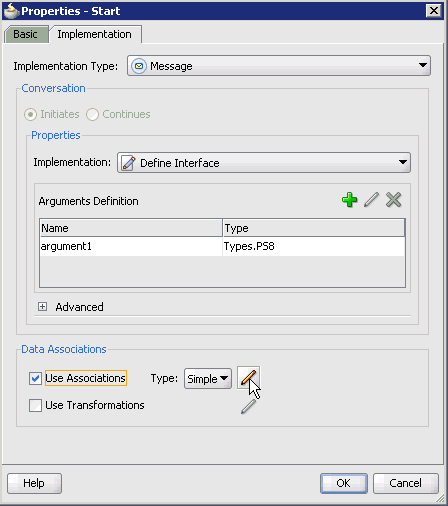Uncheck the Use Associations checkbox
The width and height of the screenshot is (448, 506).
tap(35, 378)
